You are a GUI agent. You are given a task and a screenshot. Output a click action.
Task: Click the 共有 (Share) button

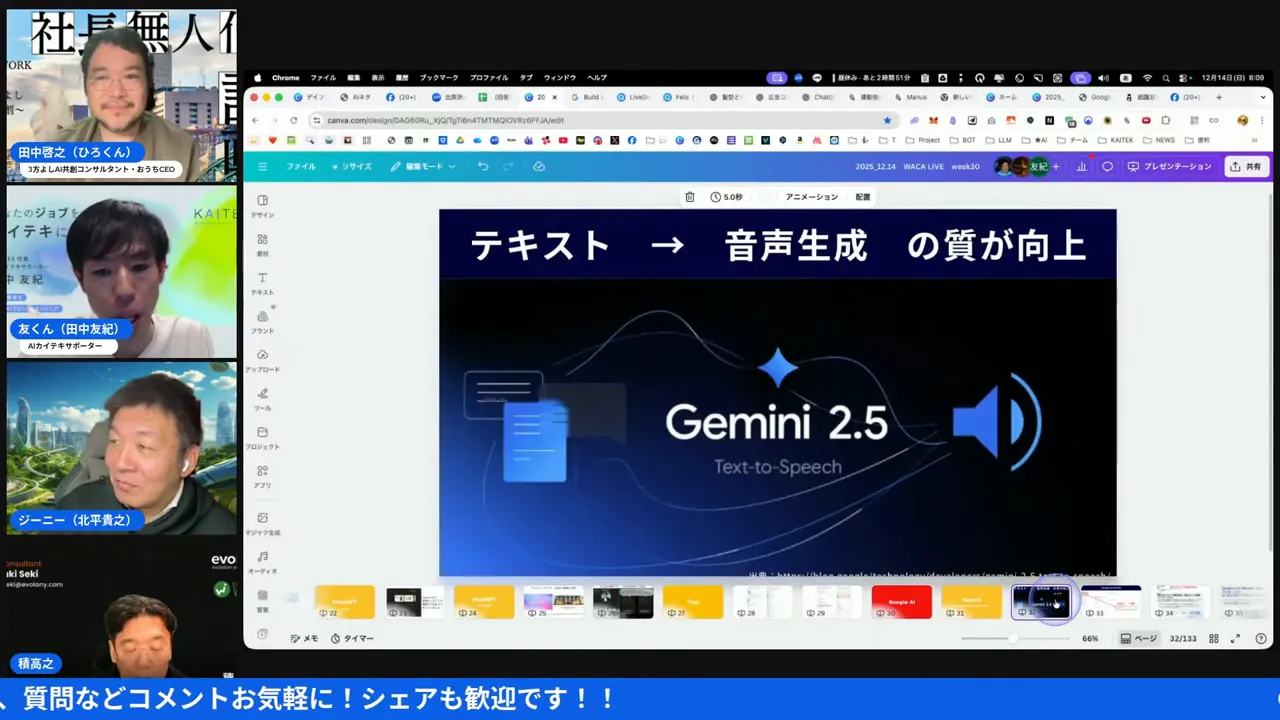point(1246,166)
